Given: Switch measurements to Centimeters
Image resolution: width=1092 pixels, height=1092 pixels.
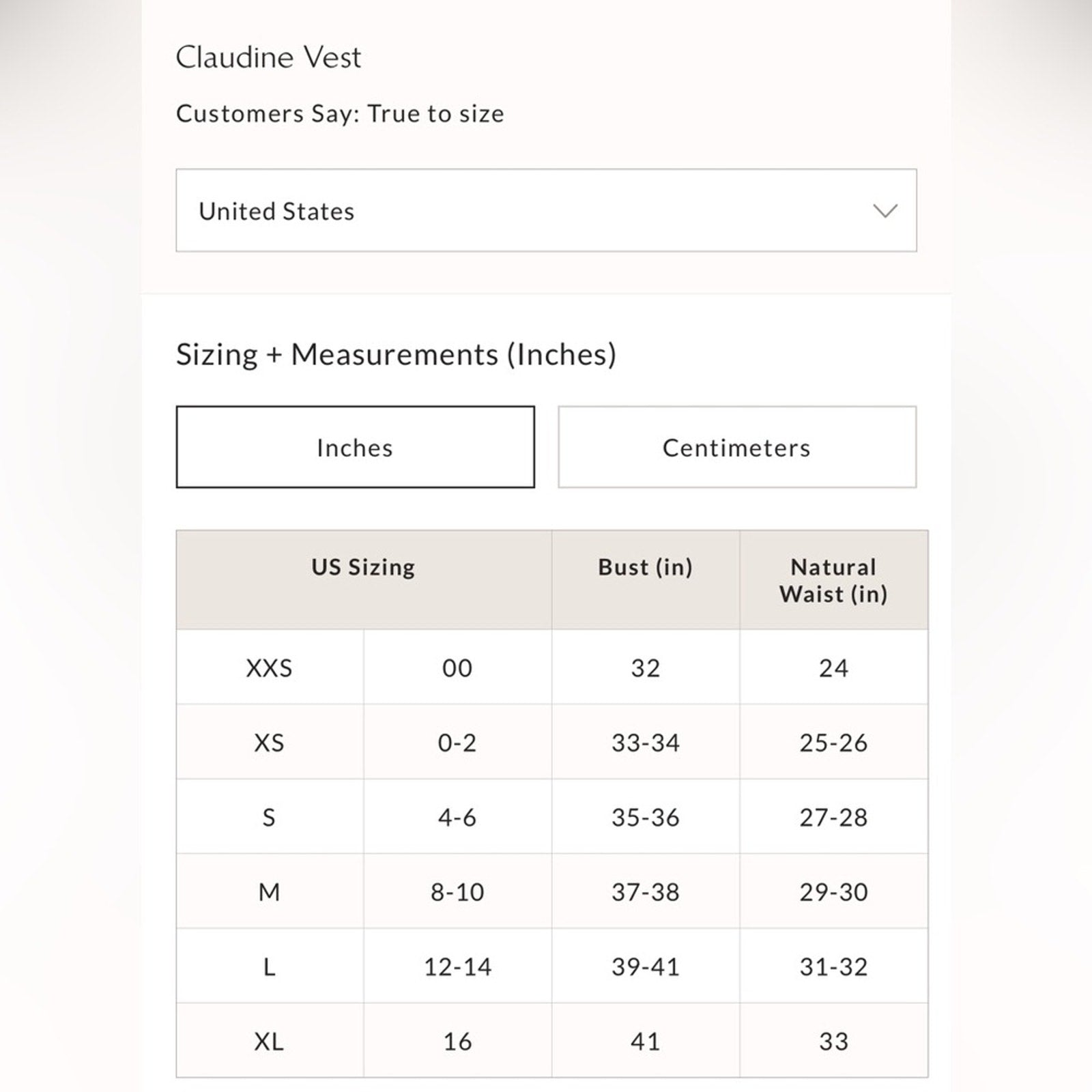Looking at the screenshot, I should pyautogui.click(x=736, y=448).
